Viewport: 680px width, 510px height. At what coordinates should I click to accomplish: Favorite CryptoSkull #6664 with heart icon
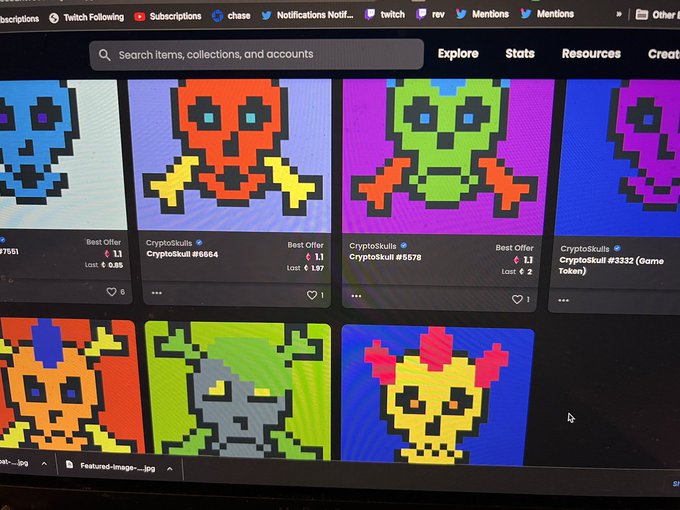[x=311, y=295]
